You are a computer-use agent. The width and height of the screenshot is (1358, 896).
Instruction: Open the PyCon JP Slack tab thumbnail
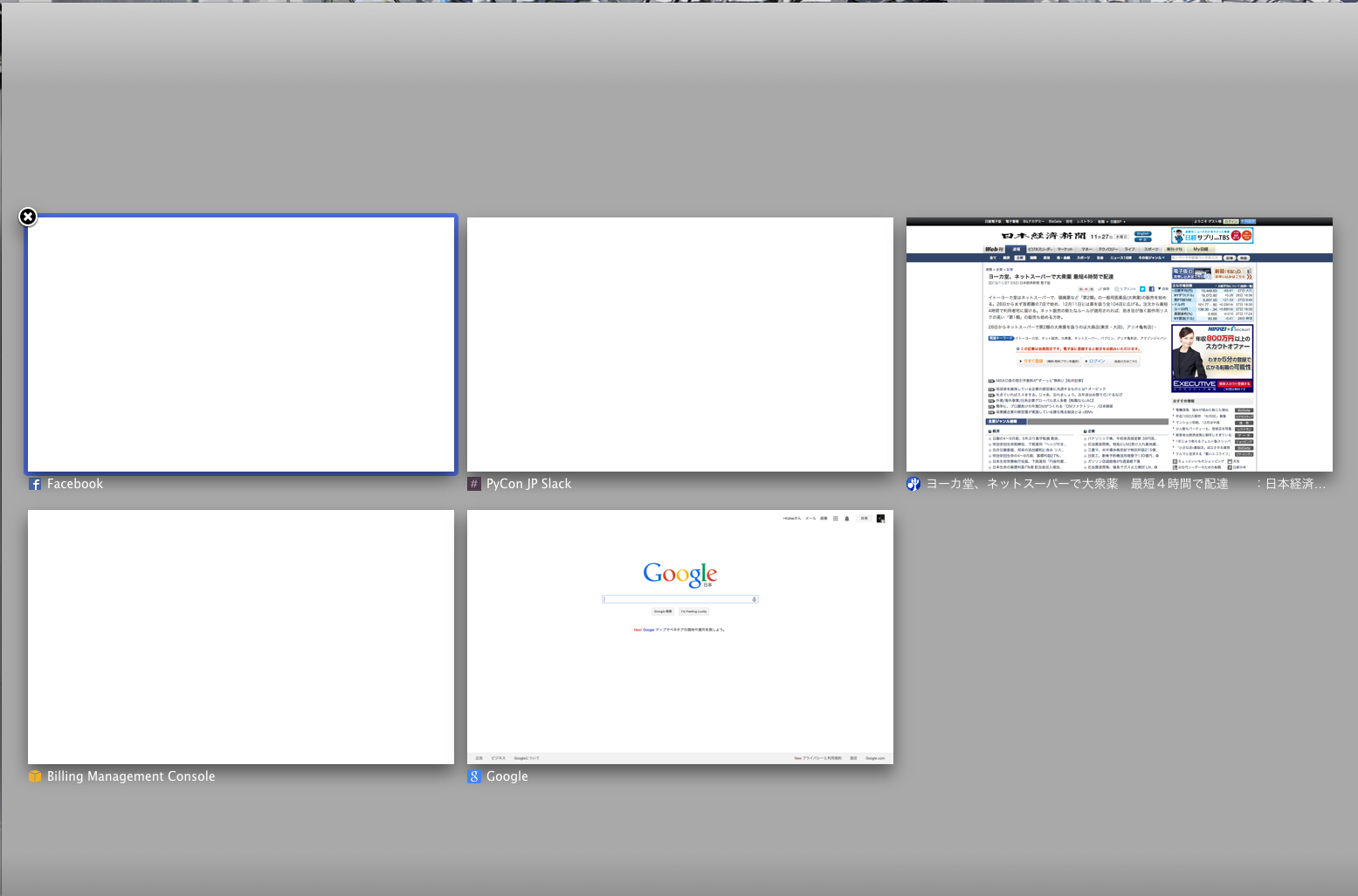679,344
